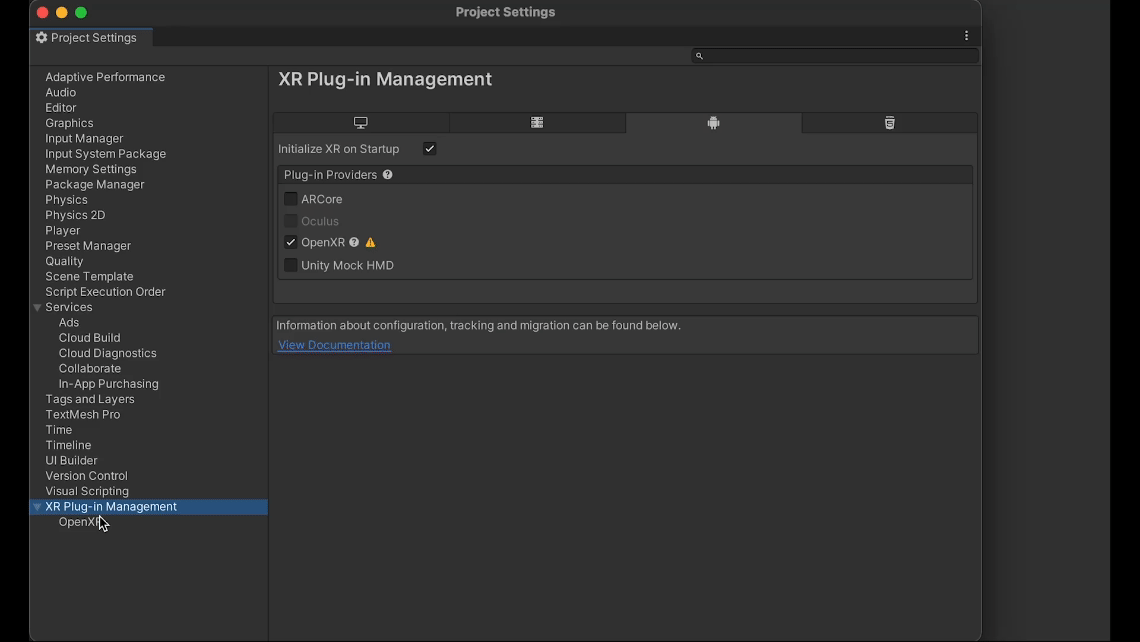The image size is (1140, 642).
Task: Open Quality settings
Action: (x=64, y=261)
